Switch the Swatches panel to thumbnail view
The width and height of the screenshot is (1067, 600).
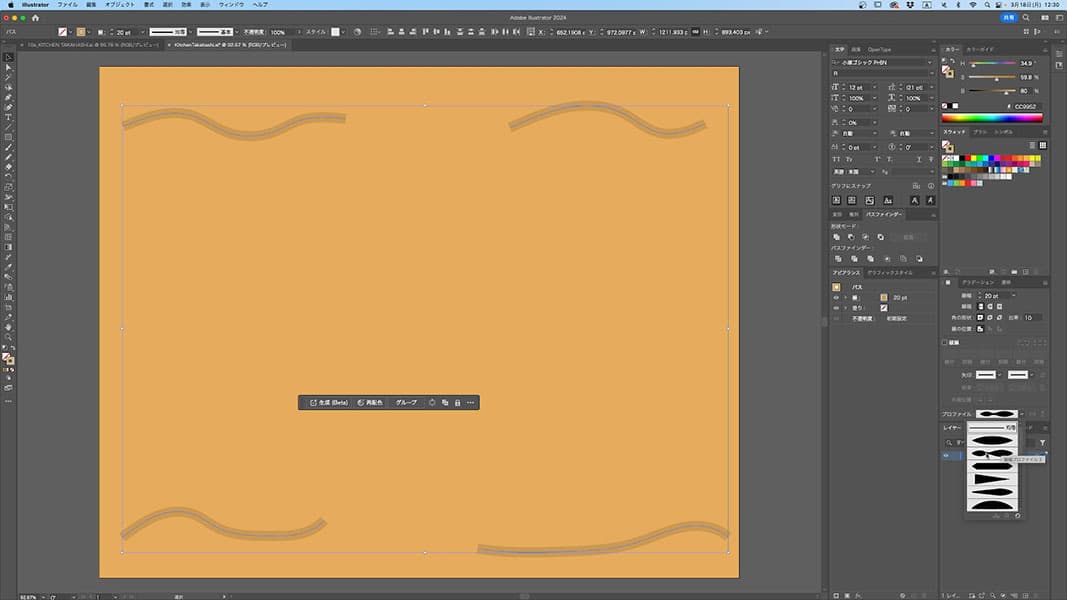1043,144
